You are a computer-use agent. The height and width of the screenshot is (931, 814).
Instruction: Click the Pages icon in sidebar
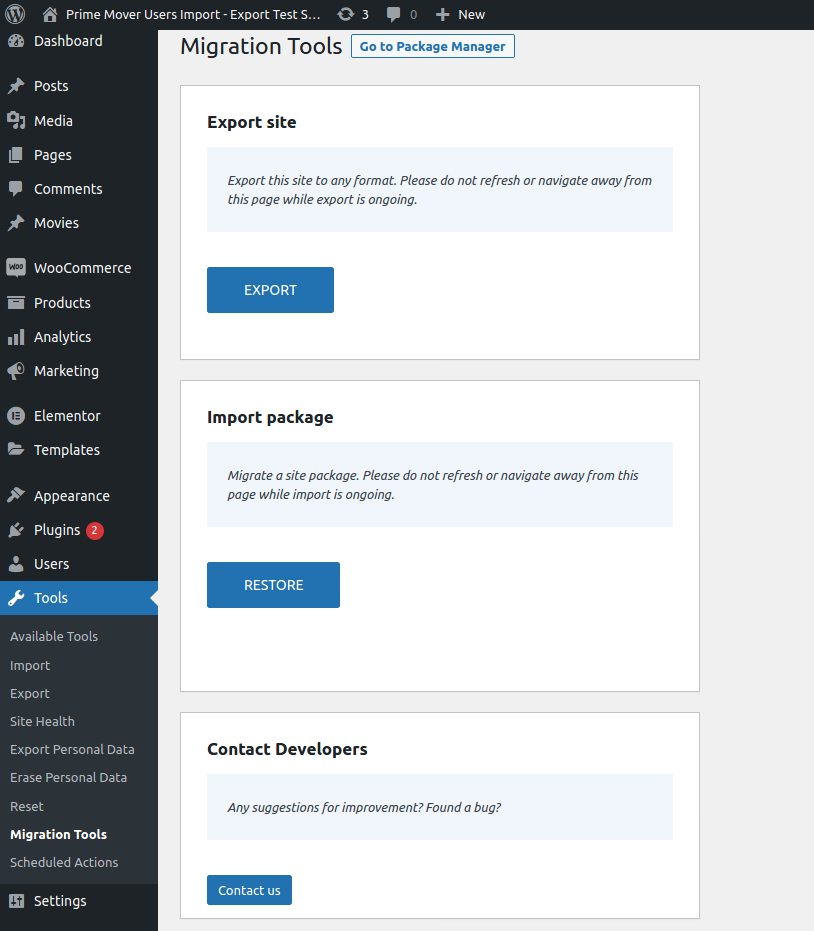point(16,155)
